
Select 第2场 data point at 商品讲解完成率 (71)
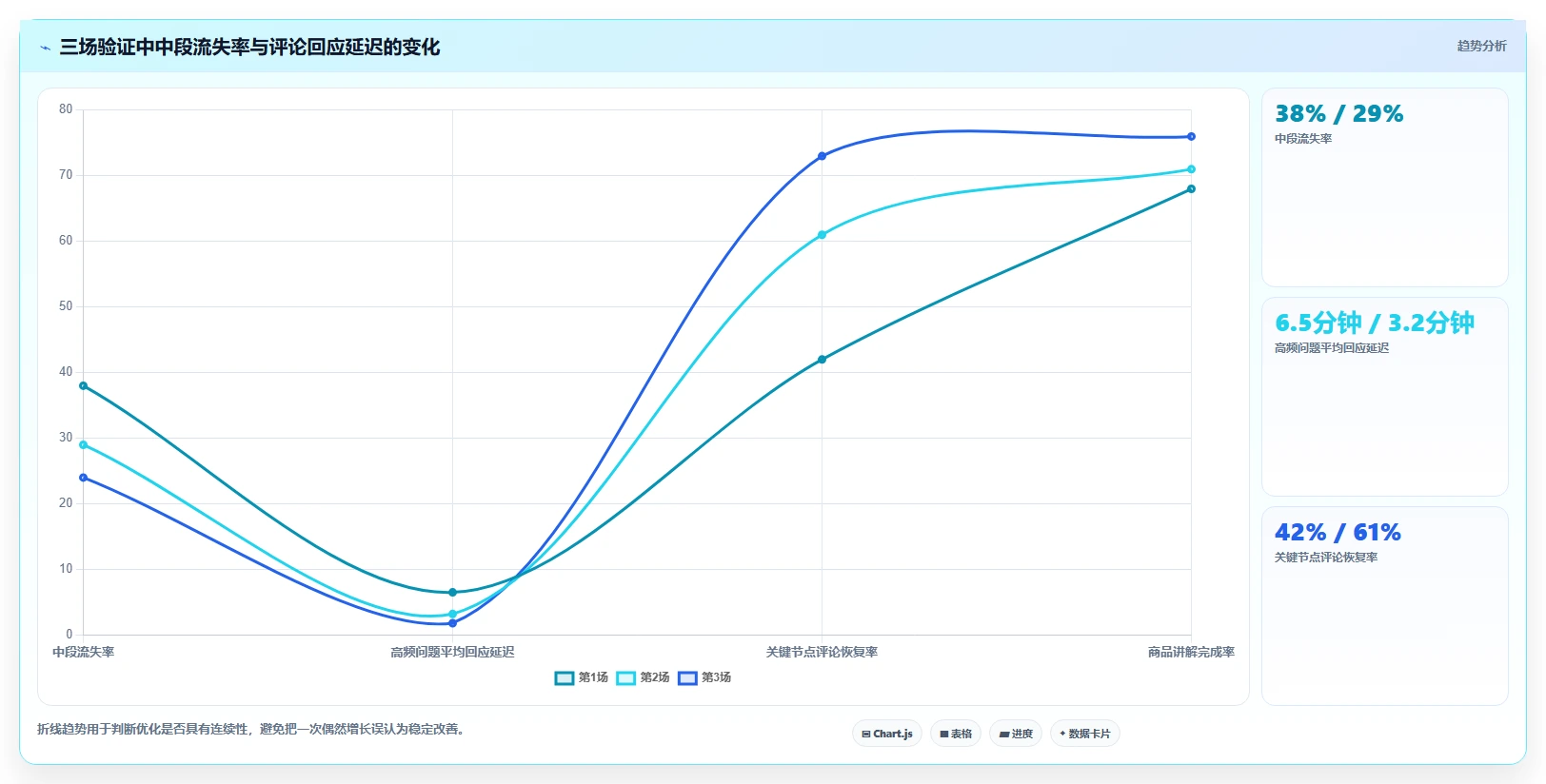[x=1191, y=169]
